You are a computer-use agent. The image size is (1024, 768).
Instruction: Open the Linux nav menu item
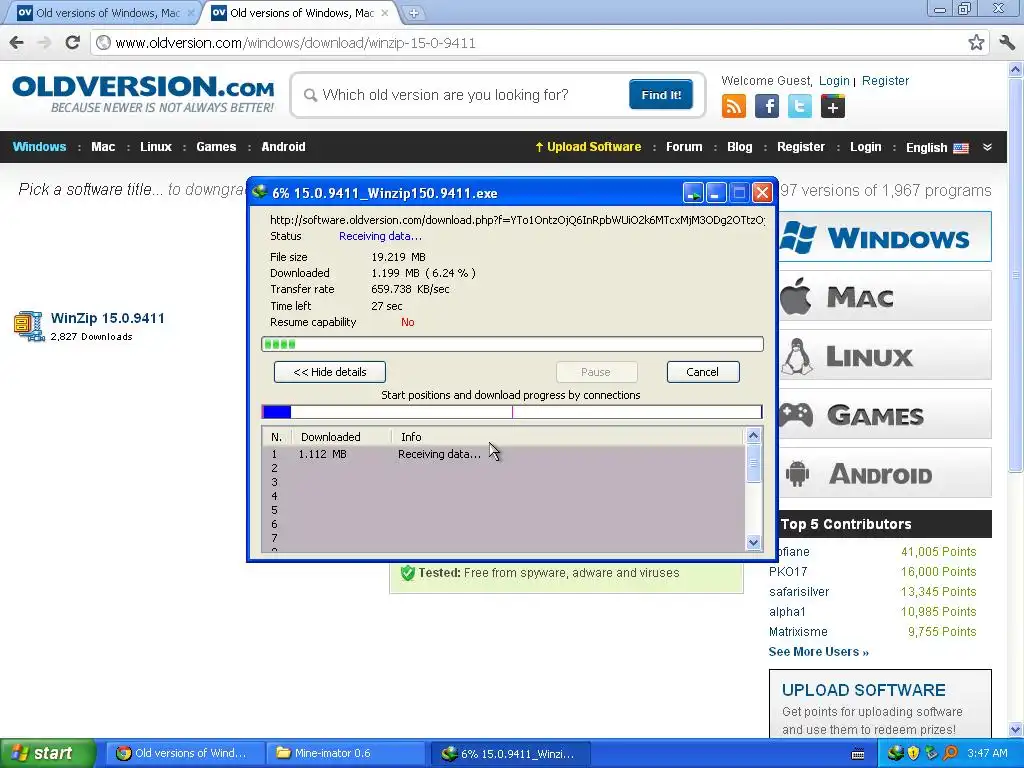155,146
